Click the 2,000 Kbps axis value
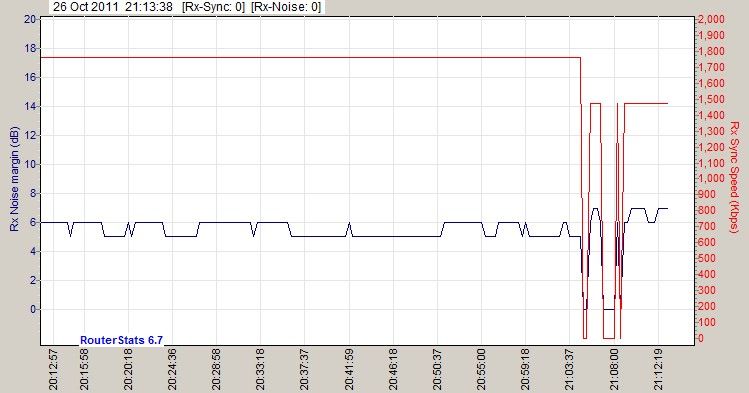Viewport: 749px width, 393px height. pos(712,19)
